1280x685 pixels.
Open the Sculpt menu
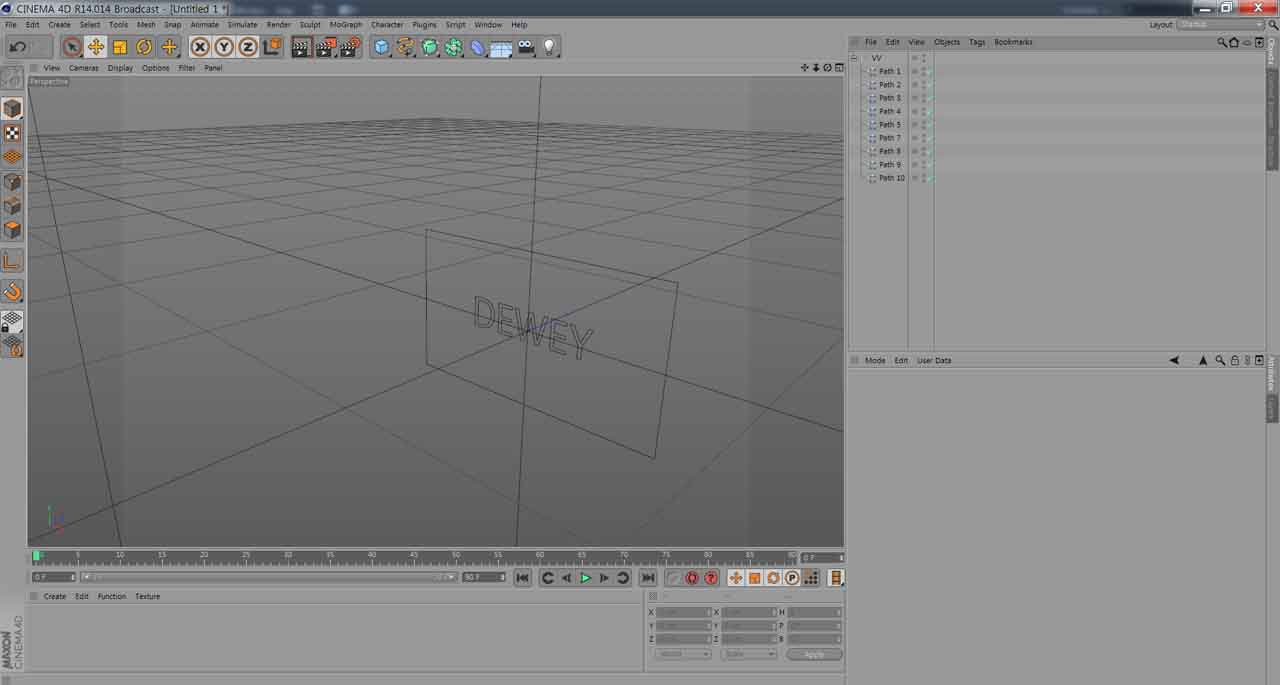point(310,24)
